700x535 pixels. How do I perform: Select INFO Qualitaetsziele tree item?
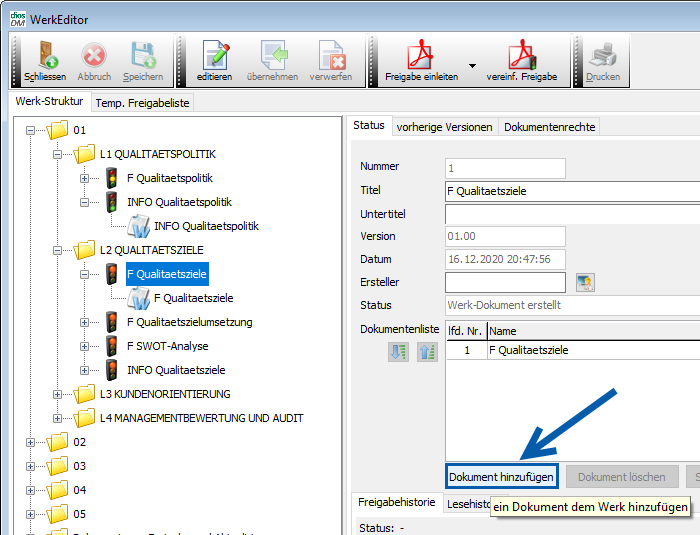pos(176,370)
